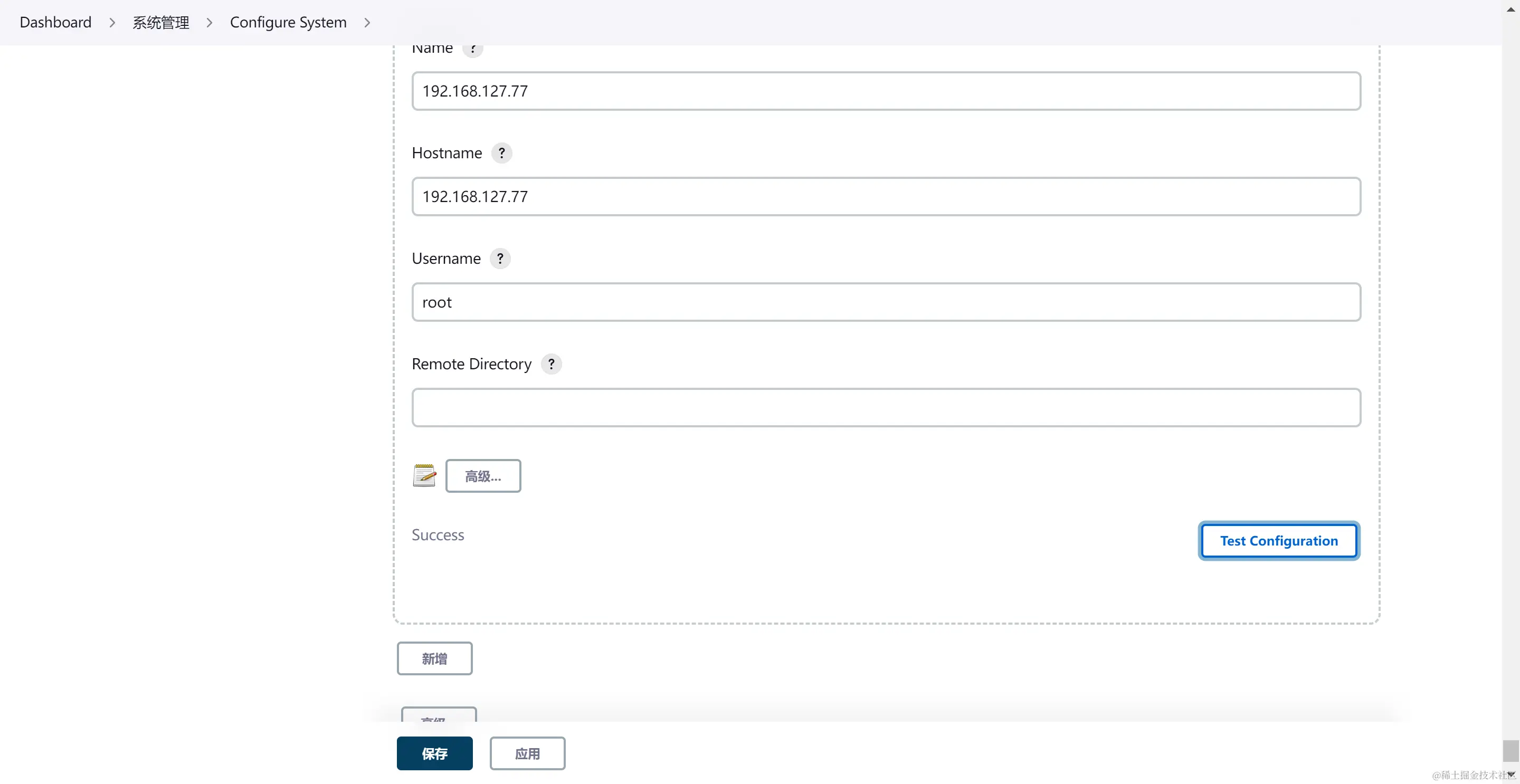Expand chevron after Configure System breadcrumb
The width and height of the screenshot is (1520, 784).
click(x=367, y=22)
